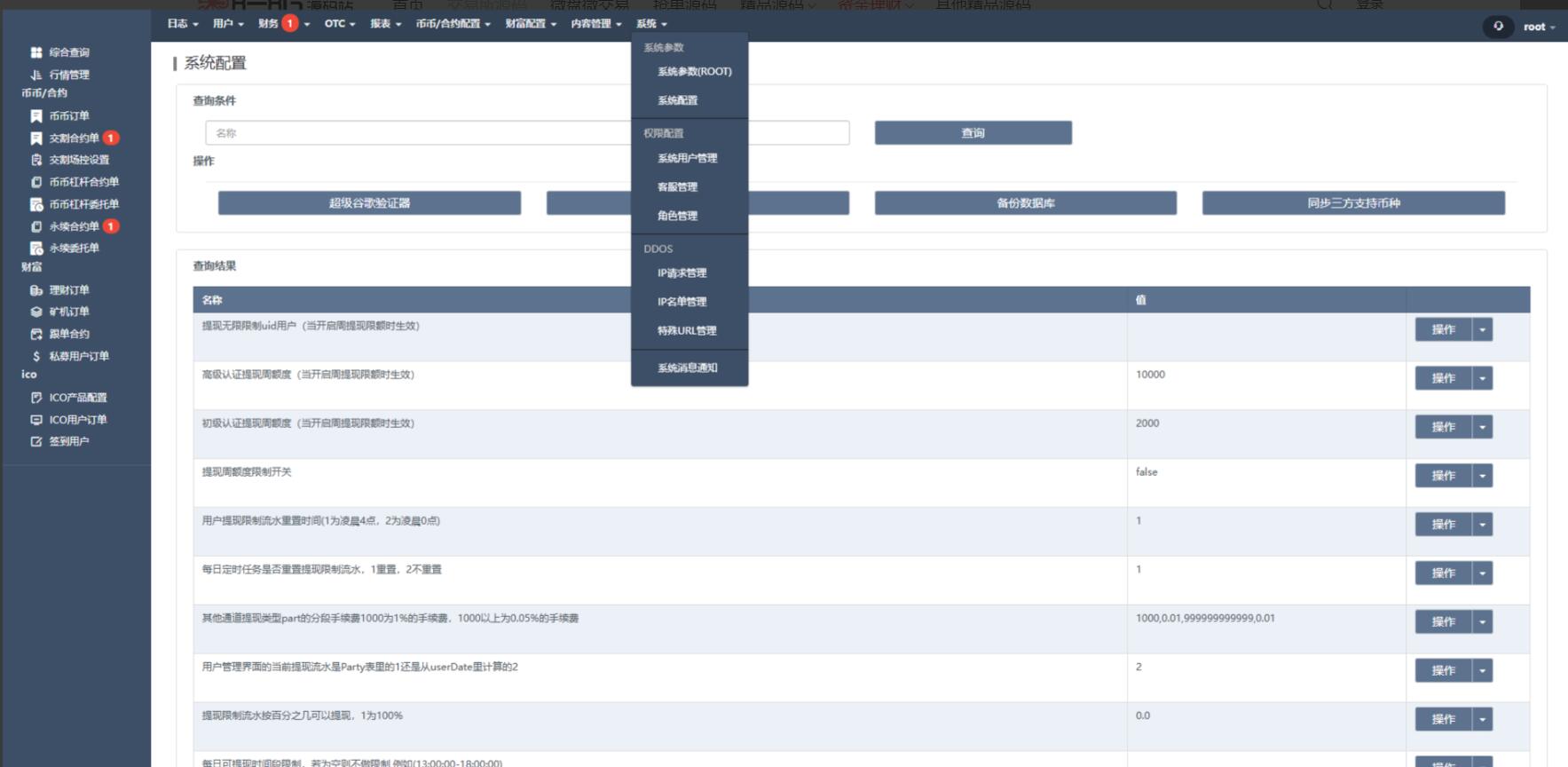This screenshot has height=767, width=1568.
Task: Click the 备份数据库 button
Action: (x=1025, y=203)
